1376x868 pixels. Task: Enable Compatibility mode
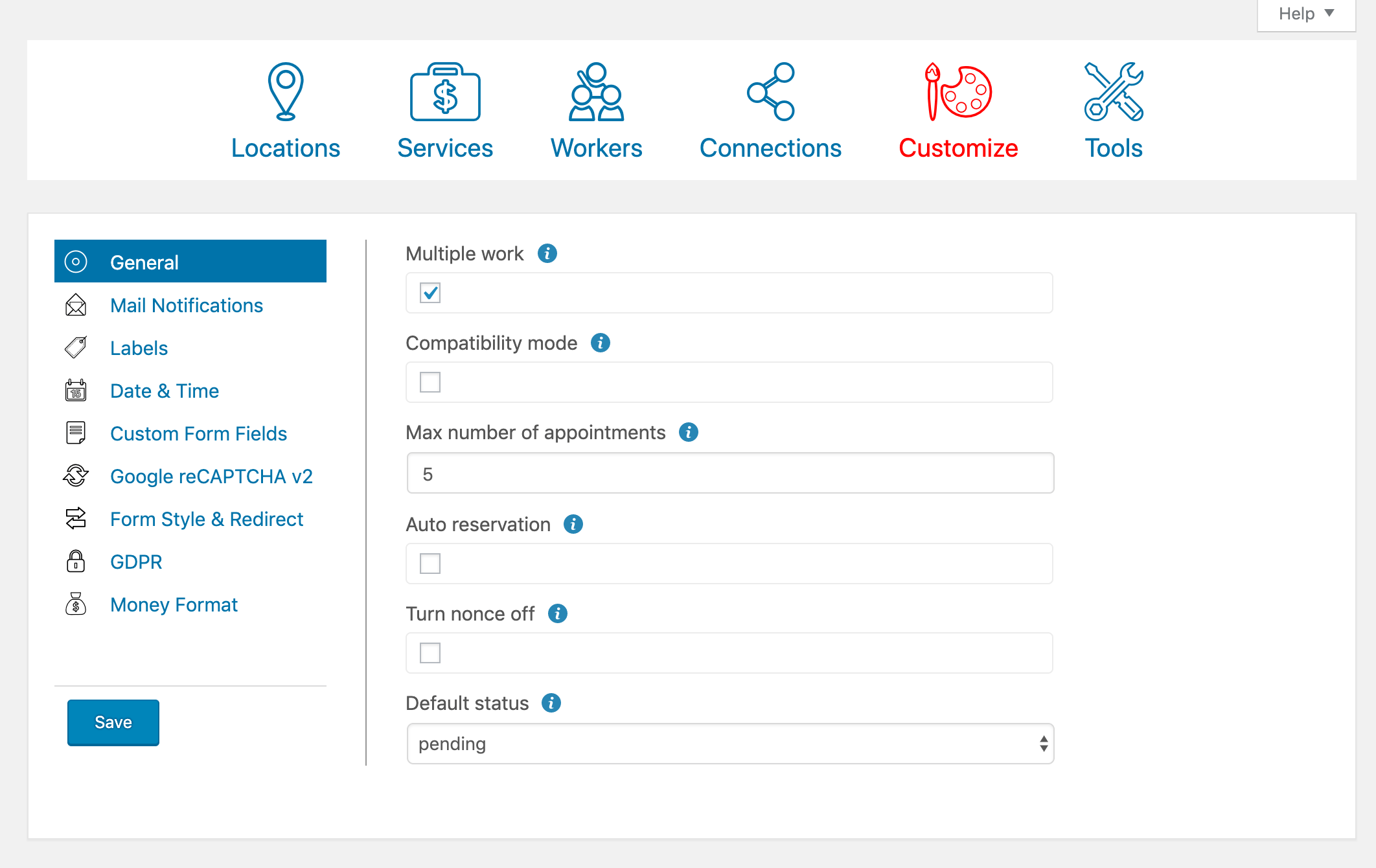(x=430, y=382)
